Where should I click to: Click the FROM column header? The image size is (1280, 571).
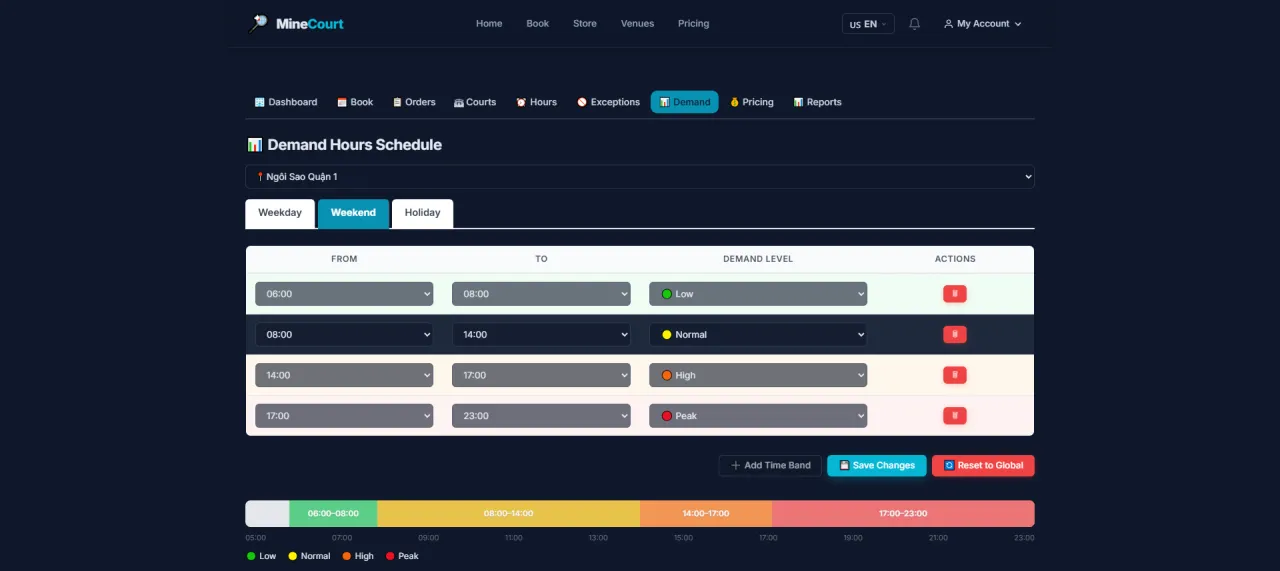[344, 259]
